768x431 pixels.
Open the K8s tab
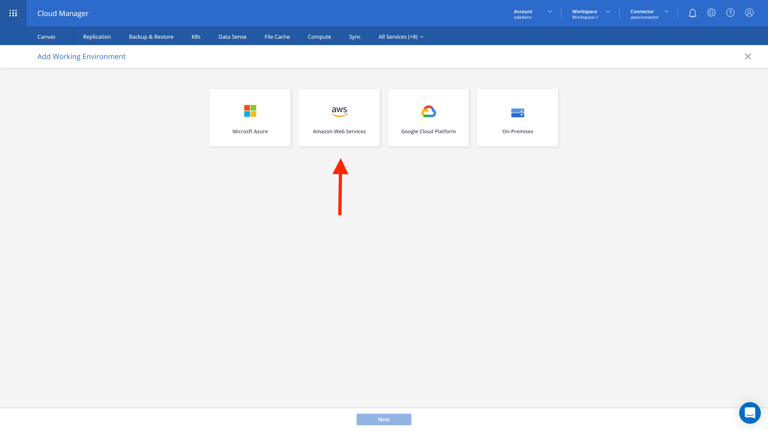pos(196,37)
